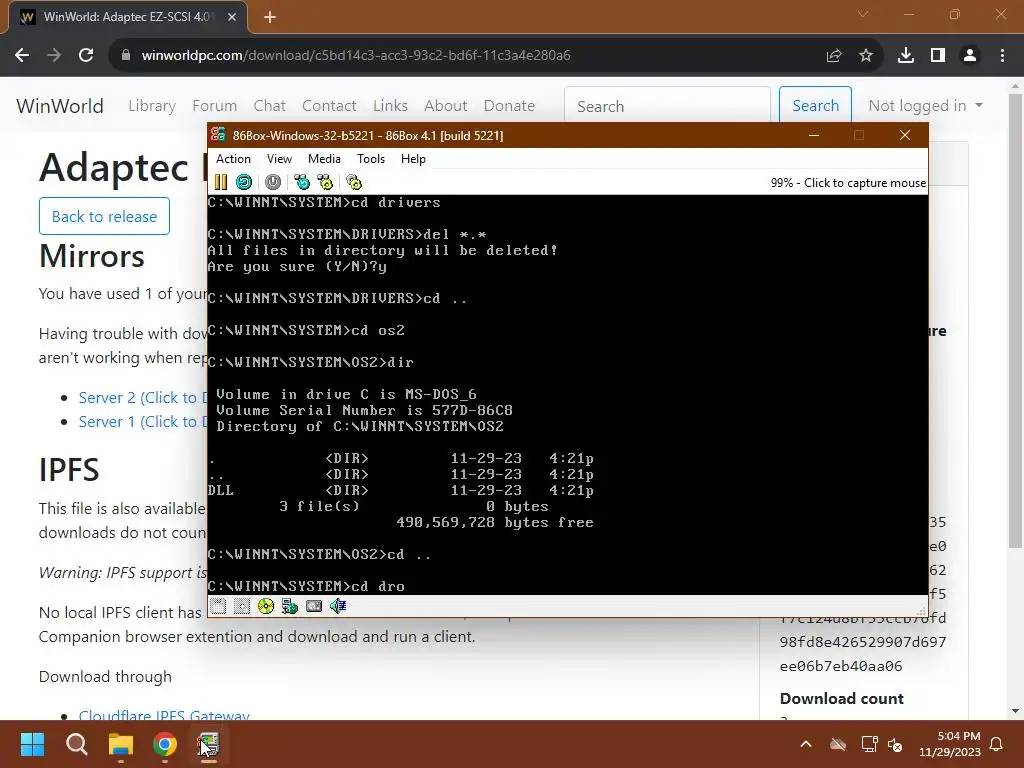Screen dimensions: 1024x768
Task: Open a new Chrome tab
Action: pos(270,17)
